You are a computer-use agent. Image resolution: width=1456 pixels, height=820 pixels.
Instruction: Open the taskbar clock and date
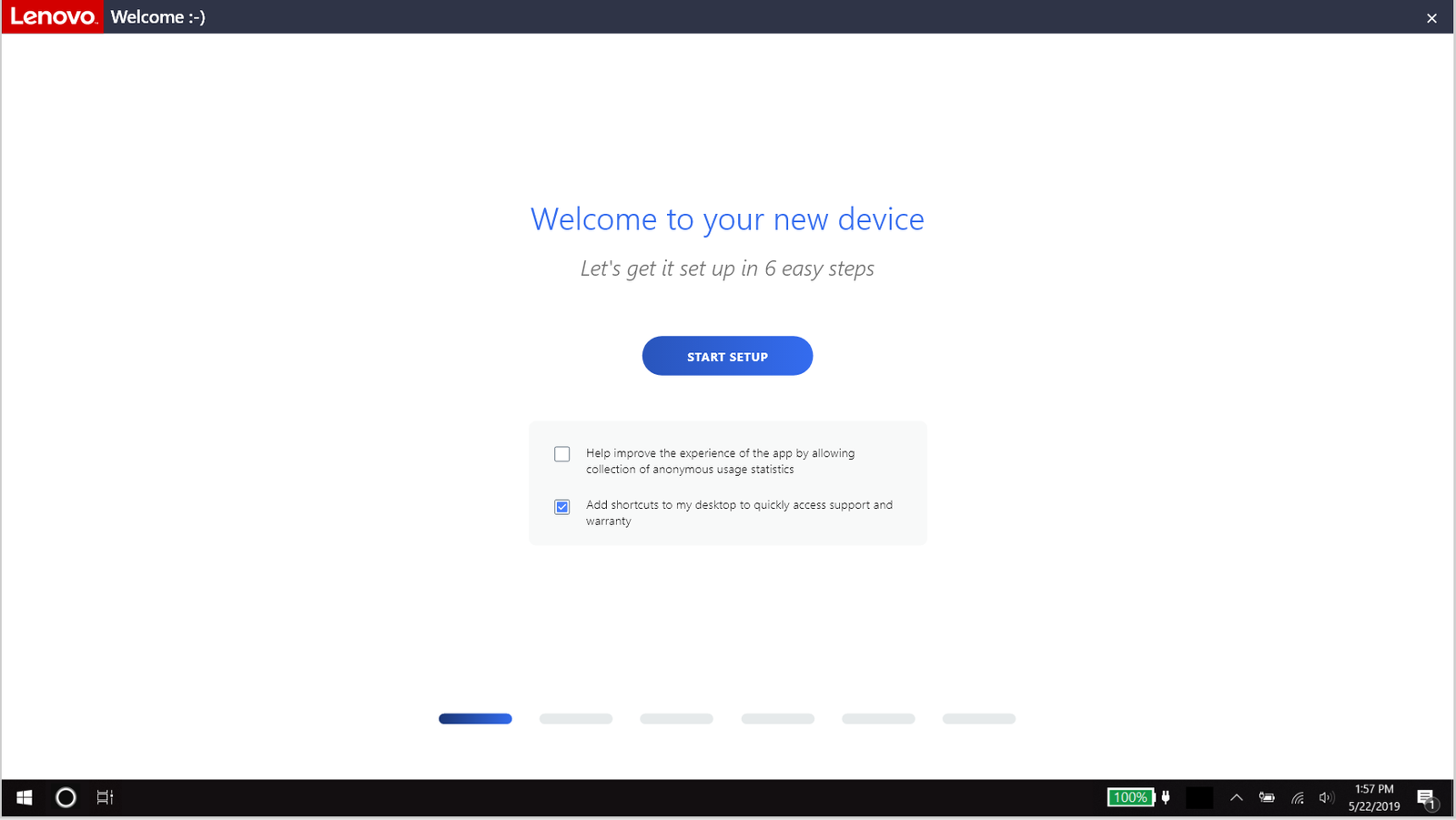click(x=1374, y=797)
